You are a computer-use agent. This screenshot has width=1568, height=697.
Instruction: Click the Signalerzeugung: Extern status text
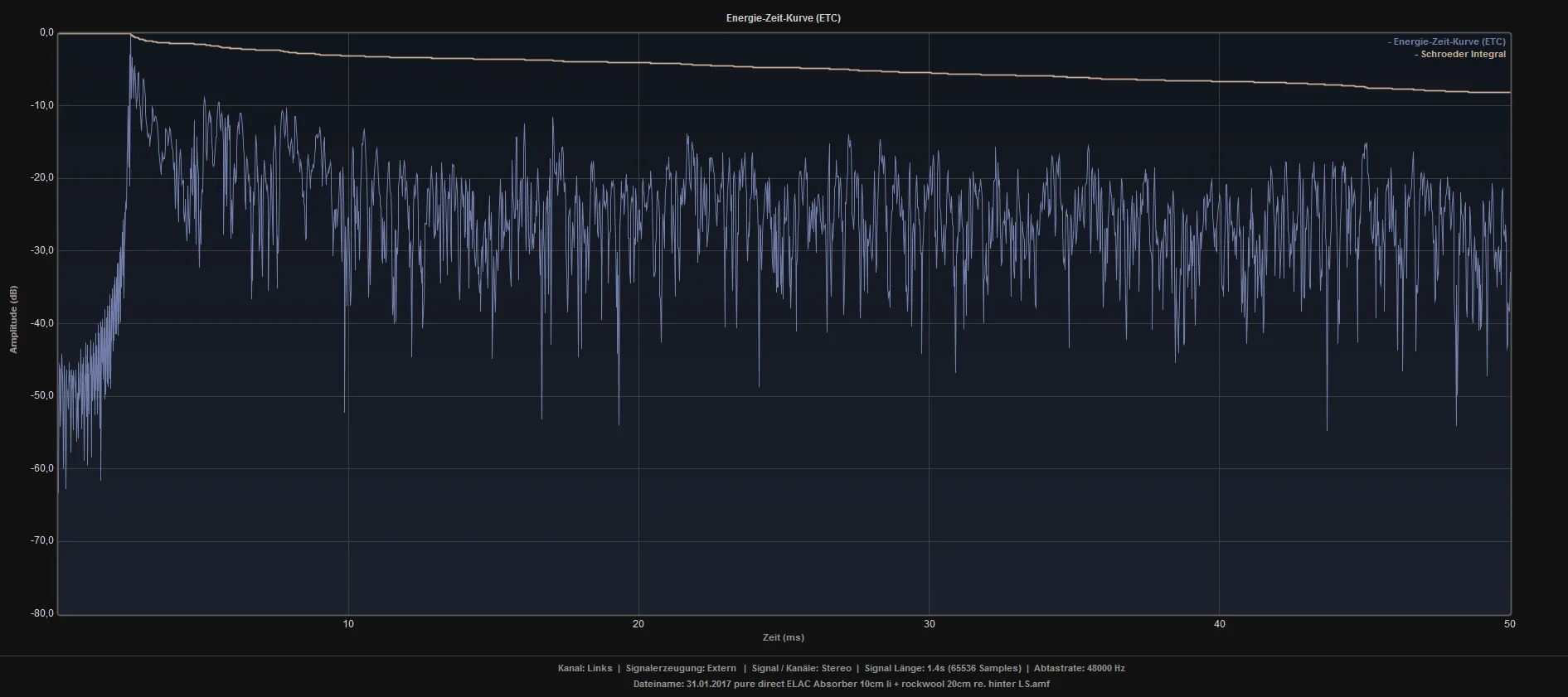[681, 668]
